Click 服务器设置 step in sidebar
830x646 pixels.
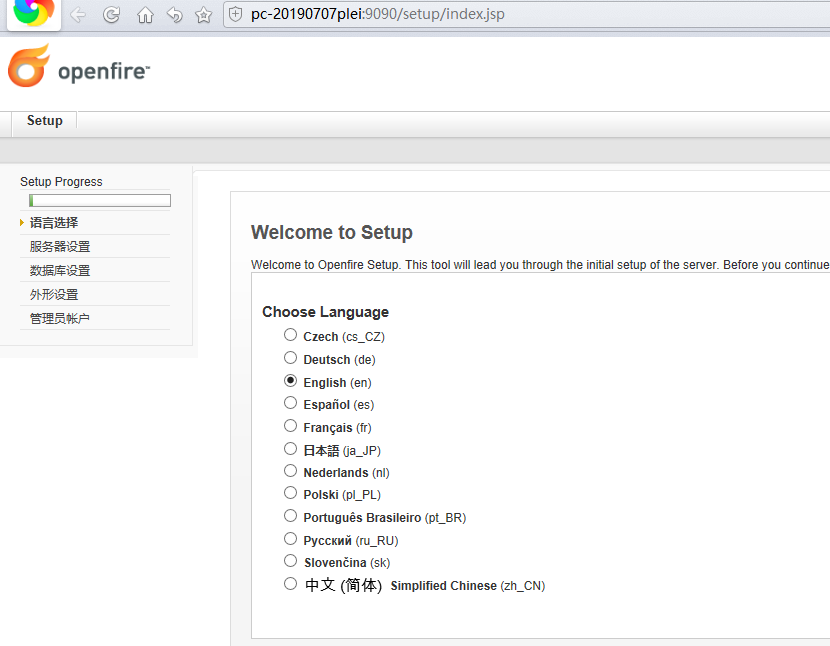click(60, 246)
